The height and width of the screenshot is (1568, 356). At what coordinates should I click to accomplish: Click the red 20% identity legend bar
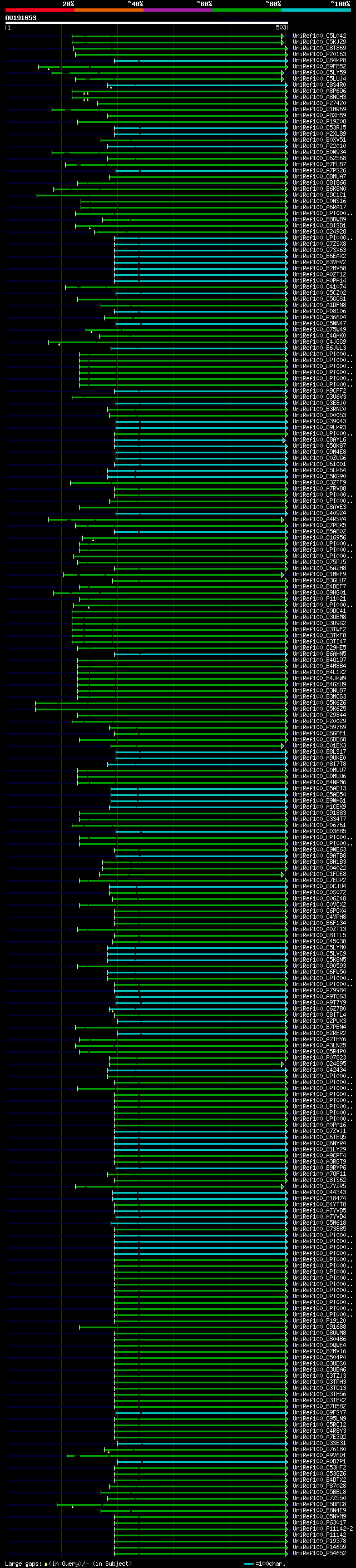coord(39,10)
